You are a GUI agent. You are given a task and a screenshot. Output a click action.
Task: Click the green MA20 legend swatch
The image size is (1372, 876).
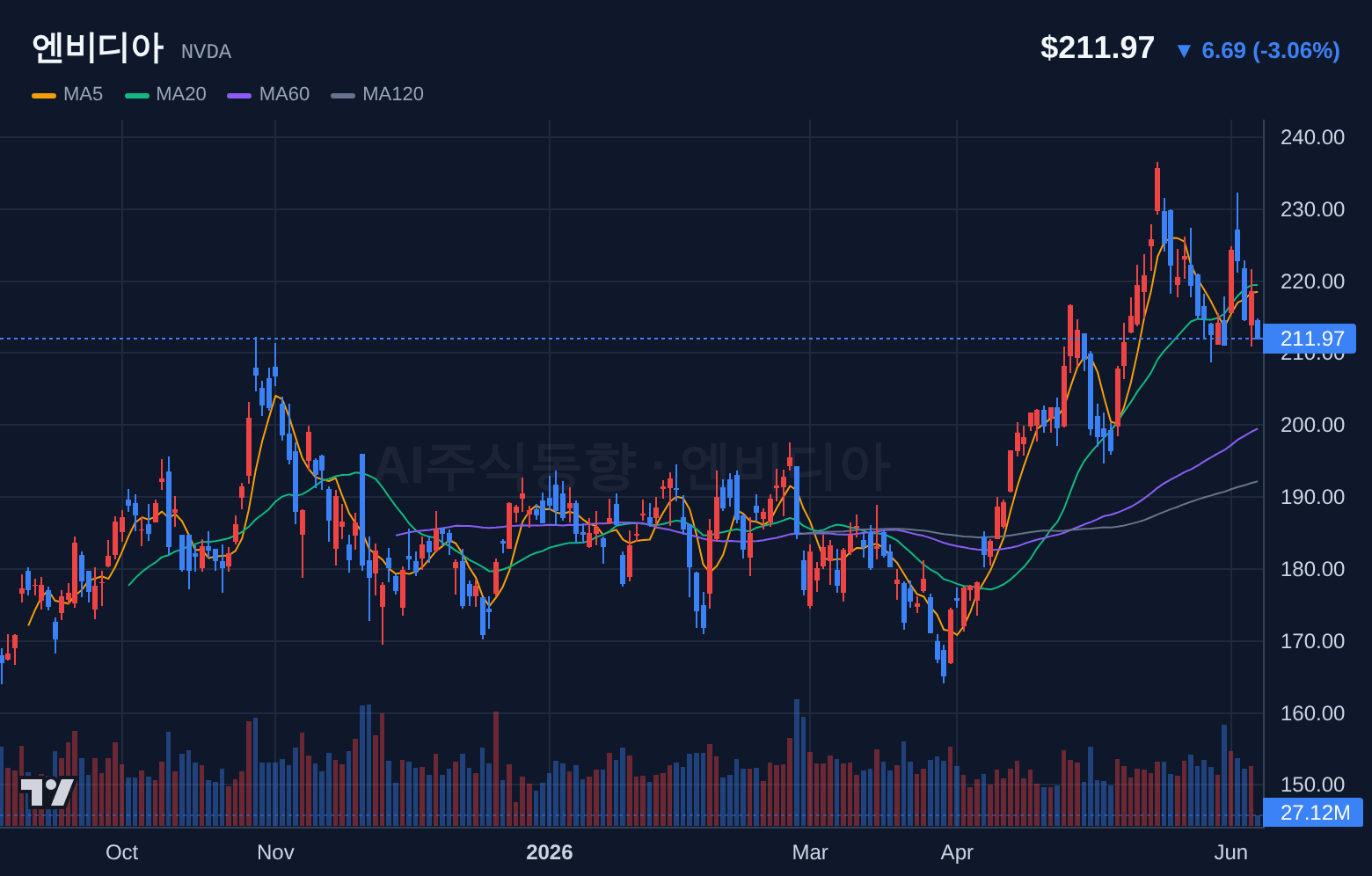pos(137,95)
